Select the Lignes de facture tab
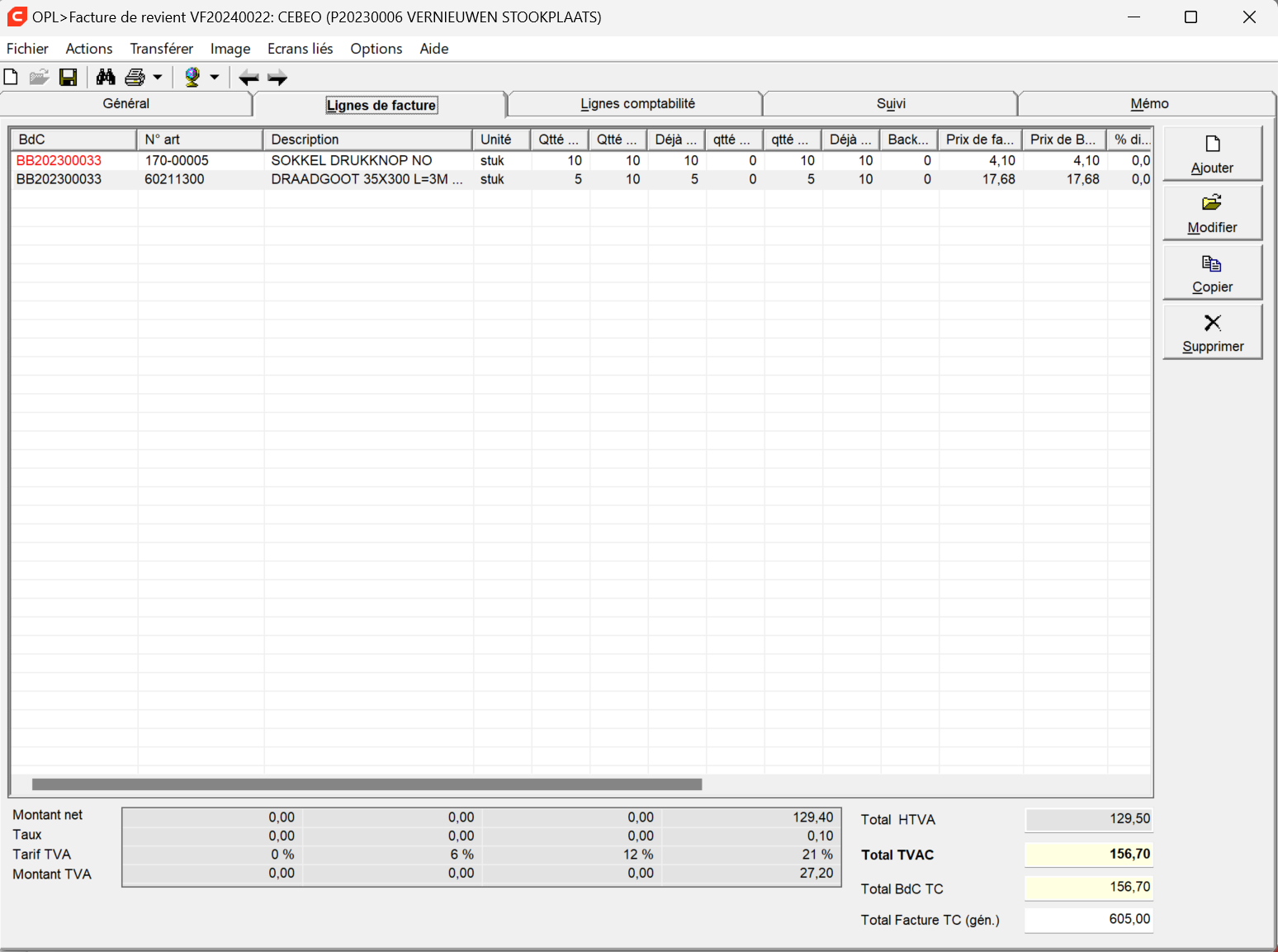Screen dimensions: 1278x952 point(381,105)
